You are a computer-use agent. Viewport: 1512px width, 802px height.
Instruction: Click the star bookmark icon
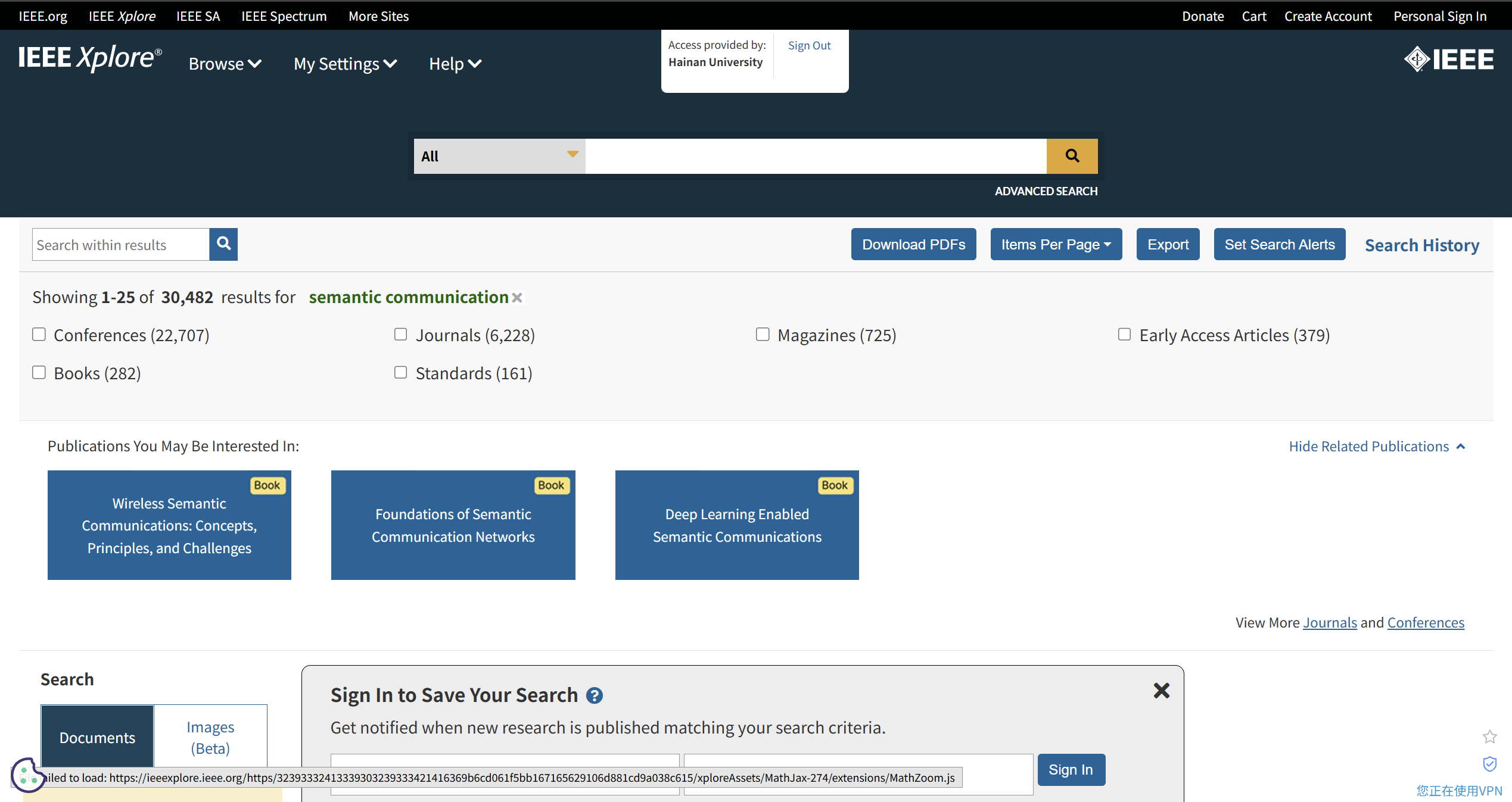pos(1489,737)
